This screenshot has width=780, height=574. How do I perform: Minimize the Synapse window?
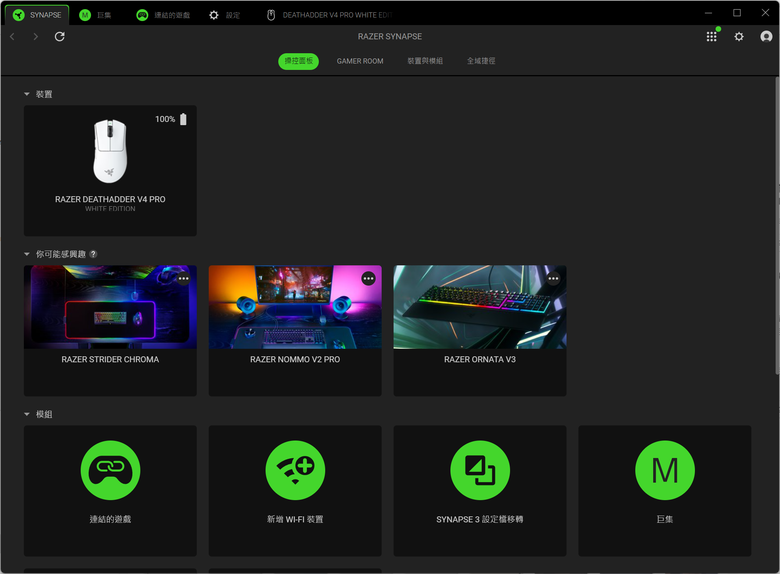(x=708, y=13)
